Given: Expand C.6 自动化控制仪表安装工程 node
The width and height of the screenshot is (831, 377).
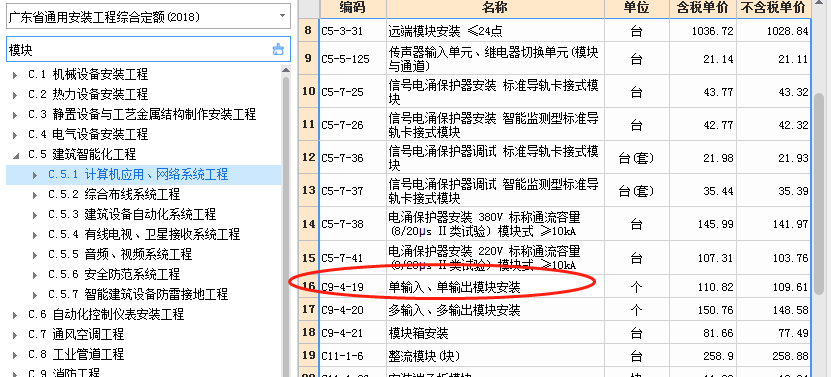Looking at the screenshot, I should [15, 315].
